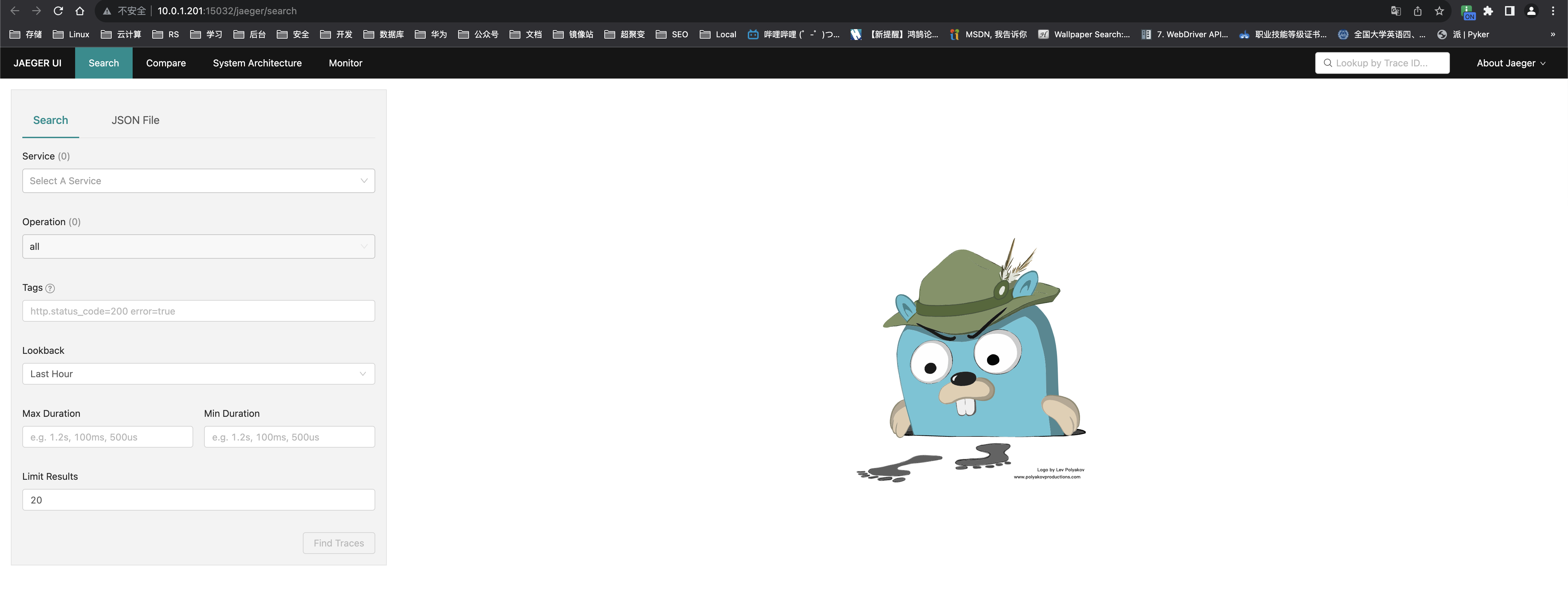Open the Monitor page
Viewport: 1568px width, 602px height.
click(x=345, y=63)
